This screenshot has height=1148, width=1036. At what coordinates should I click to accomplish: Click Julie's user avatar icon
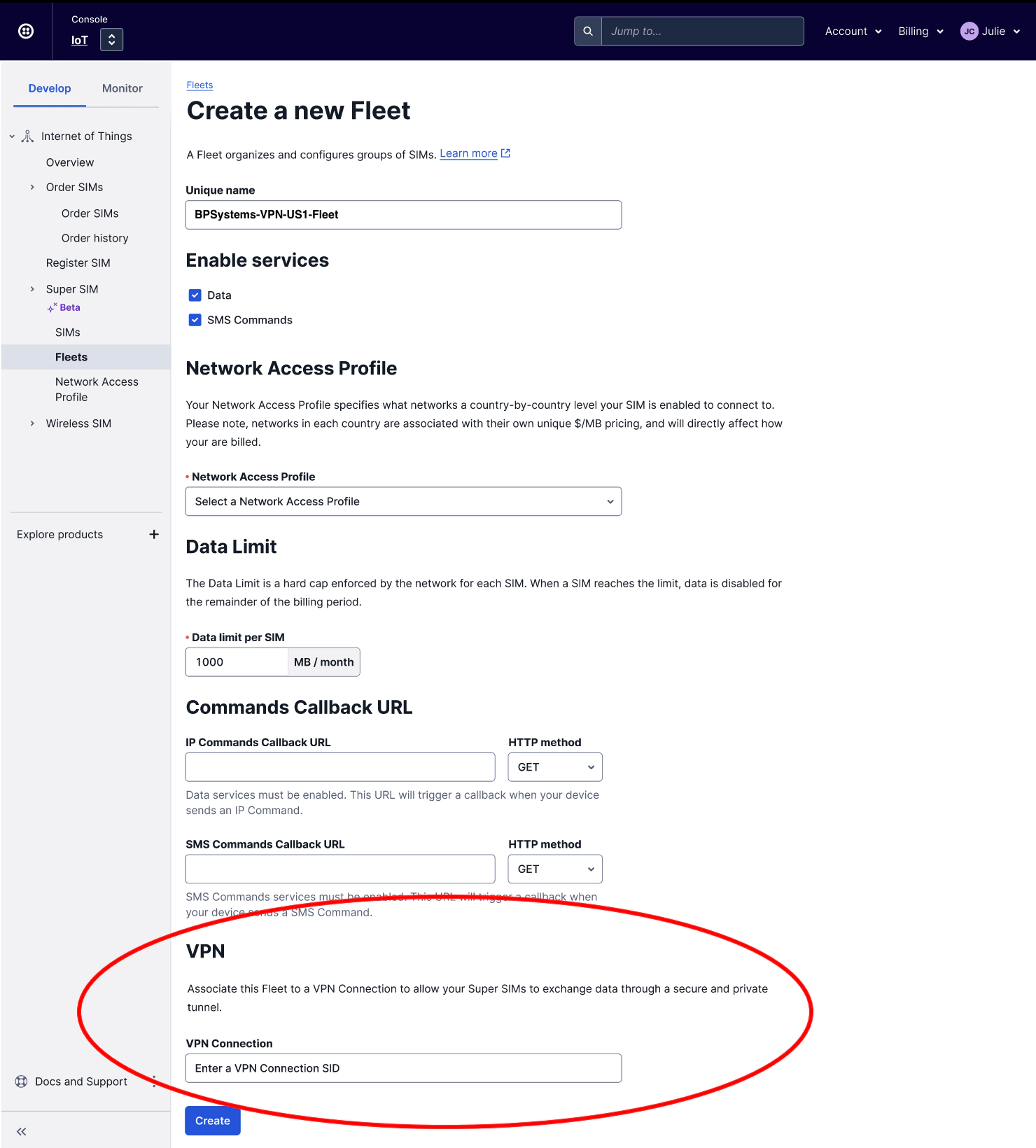pyautogui.click(x=969, y=31)
